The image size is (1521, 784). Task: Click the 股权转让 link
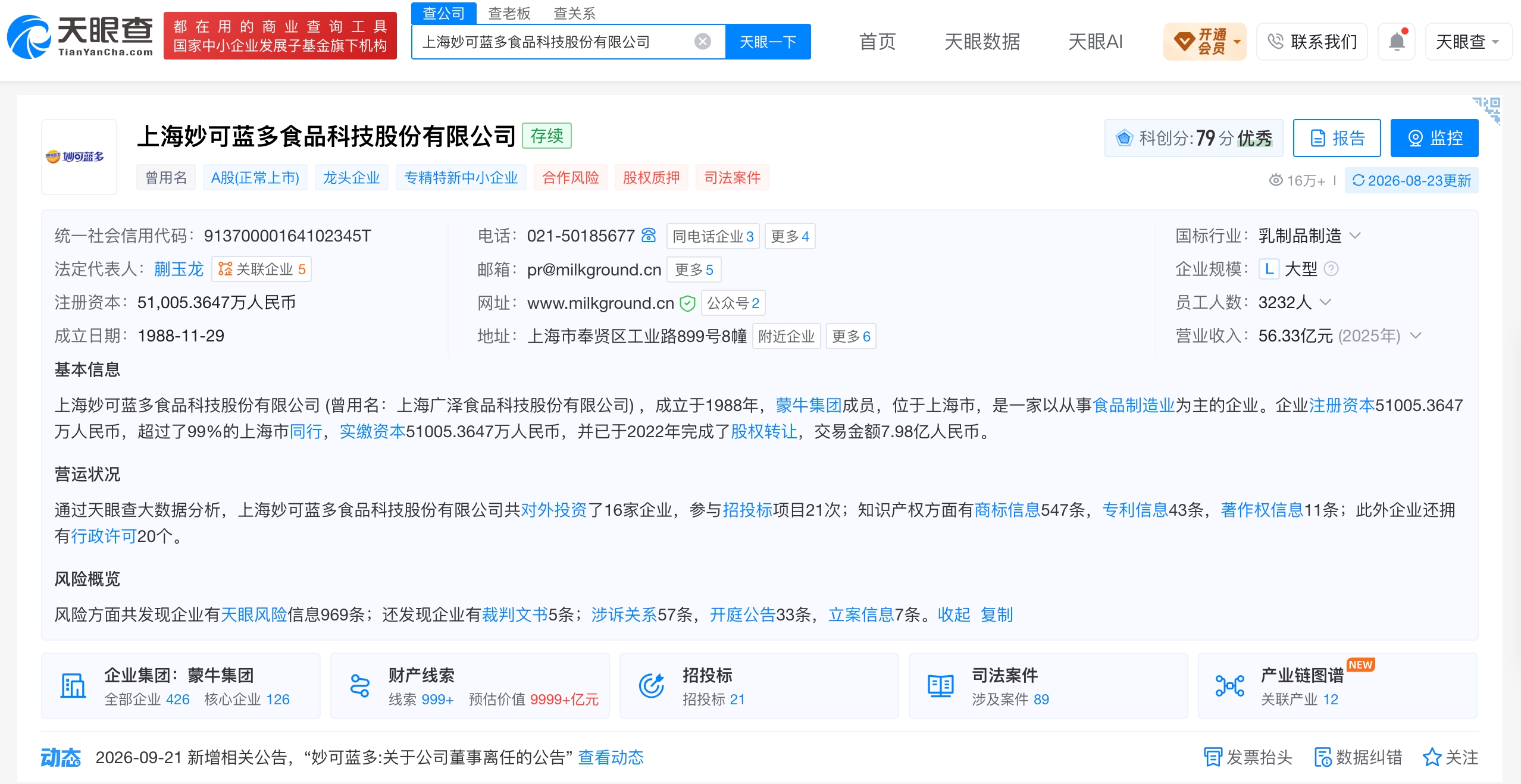pyautogui.click(x=763, y=431)
